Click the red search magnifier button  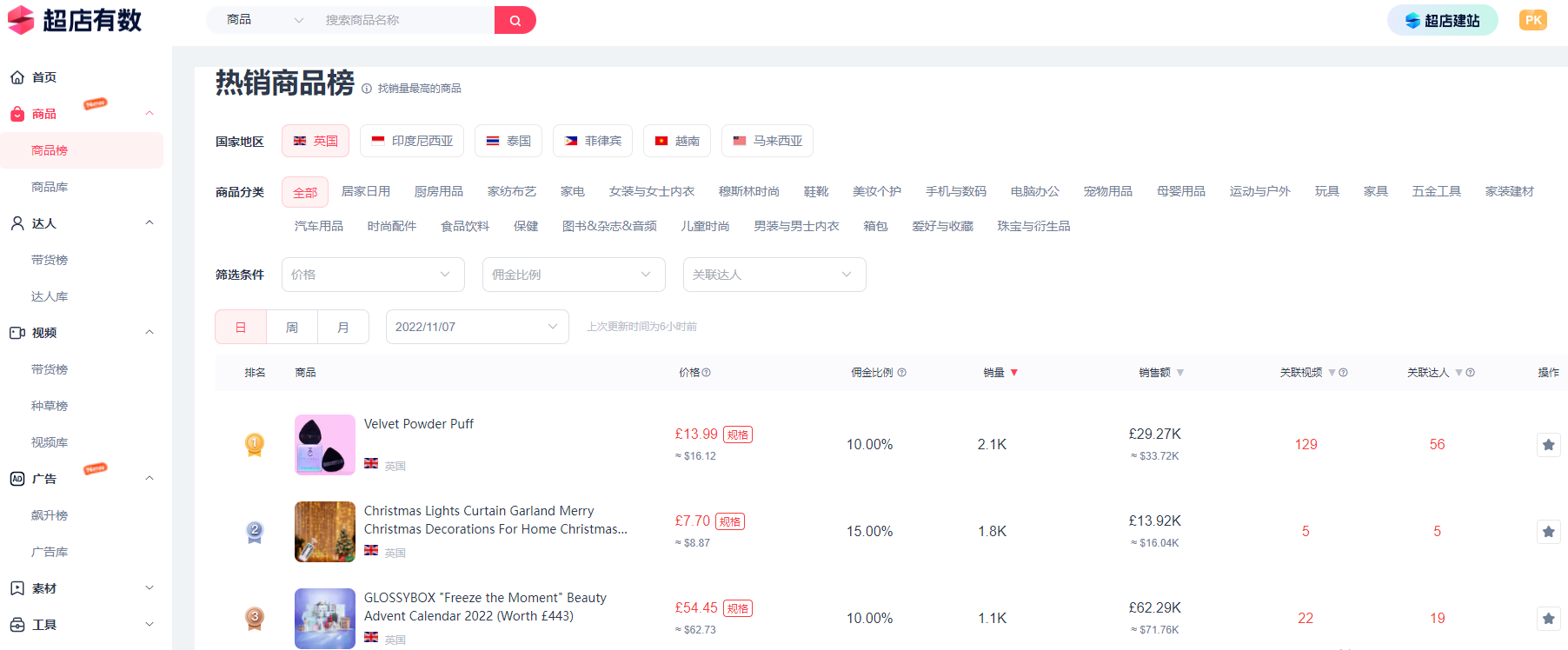pos(515,20)
